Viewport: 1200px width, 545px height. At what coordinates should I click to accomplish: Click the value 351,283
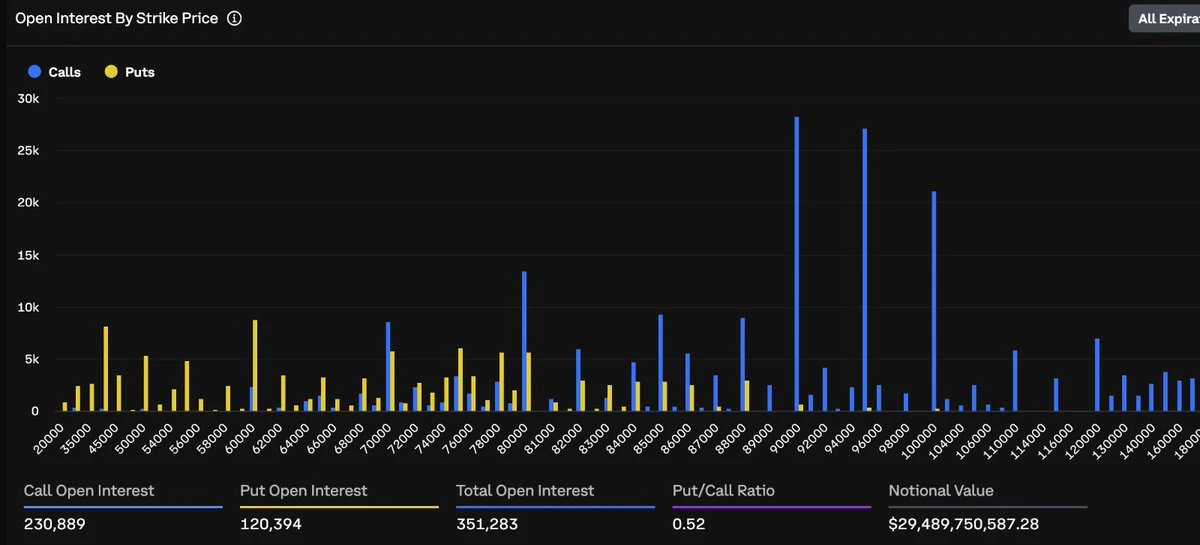487,524
